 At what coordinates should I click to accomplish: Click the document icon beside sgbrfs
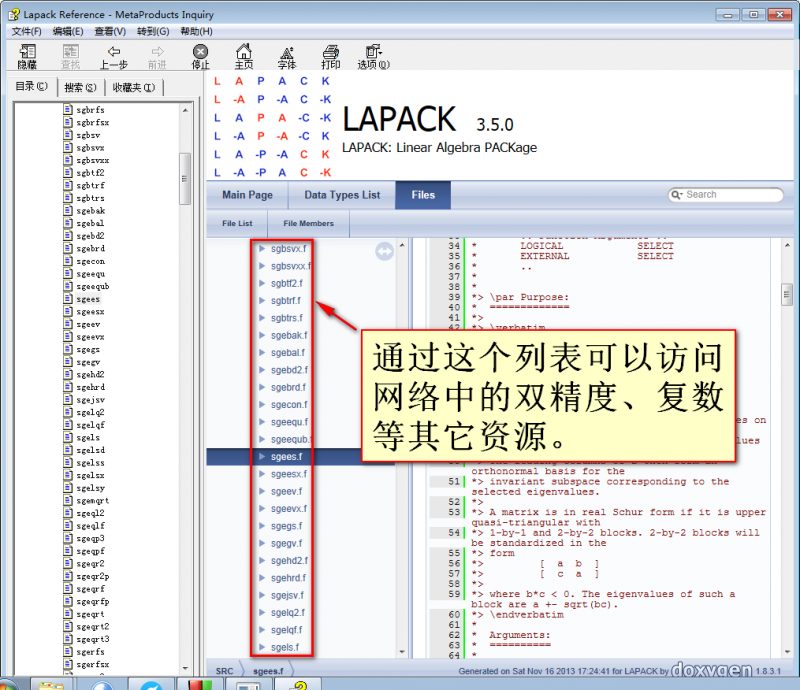(68, 109)
